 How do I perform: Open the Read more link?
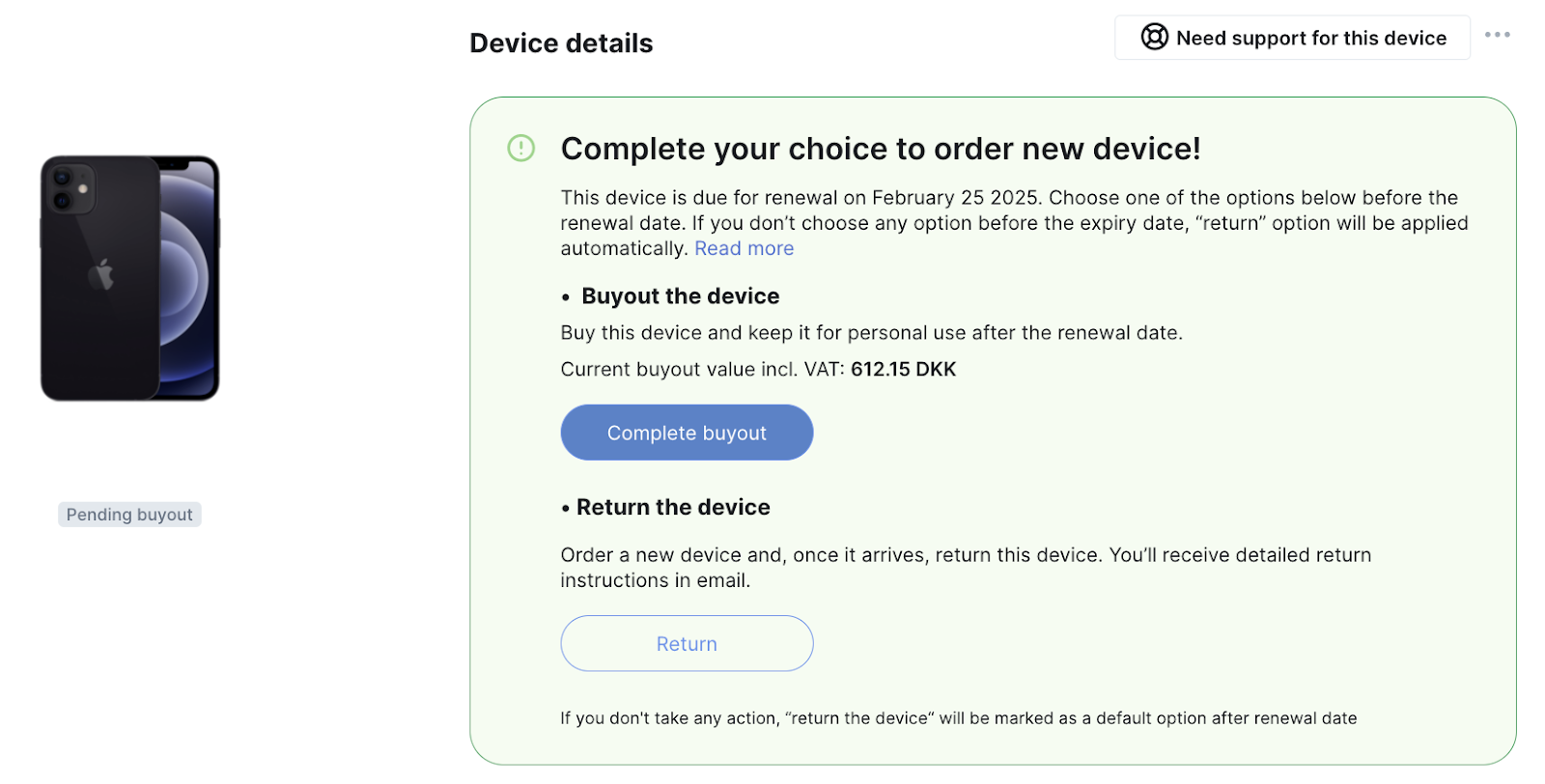[x=744, y=248]
